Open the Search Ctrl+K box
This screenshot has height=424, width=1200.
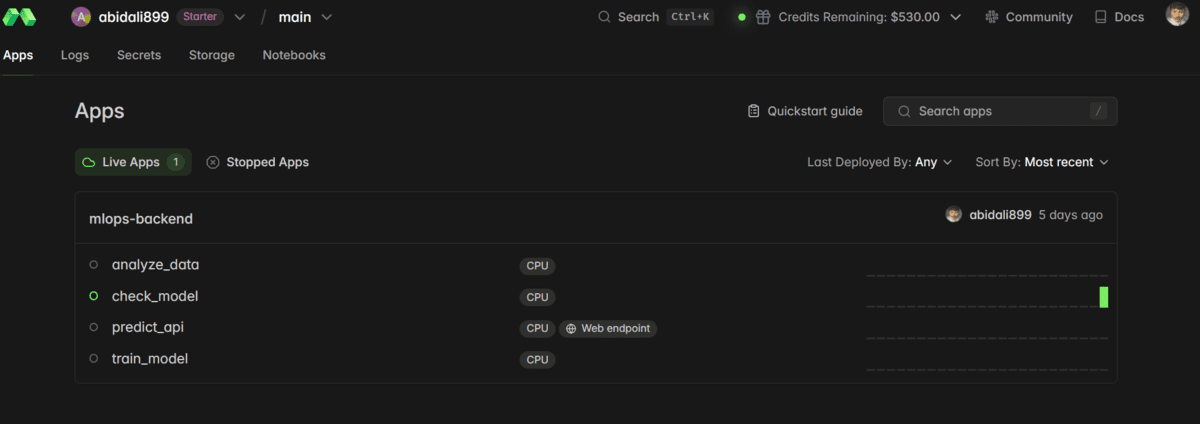655,17
